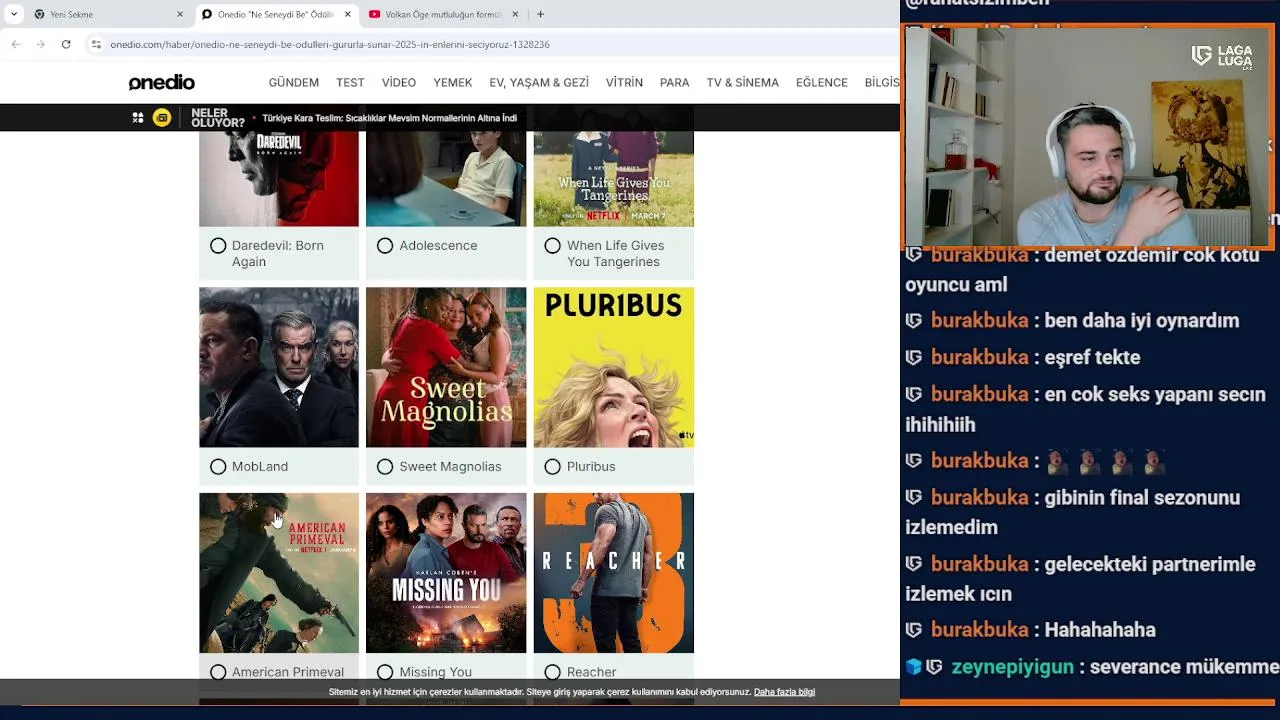Go to EV, YAŞAM & GEZİ section
The height and width of the screenshot is (720, 1280).
tap(539, 83)
